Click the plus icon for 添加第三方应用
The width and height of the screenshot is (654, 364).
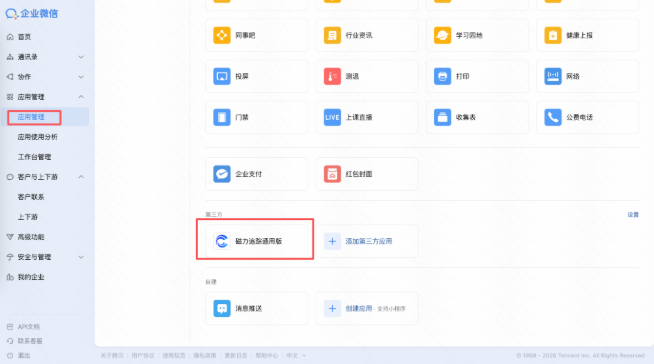(x=332, y=241)
